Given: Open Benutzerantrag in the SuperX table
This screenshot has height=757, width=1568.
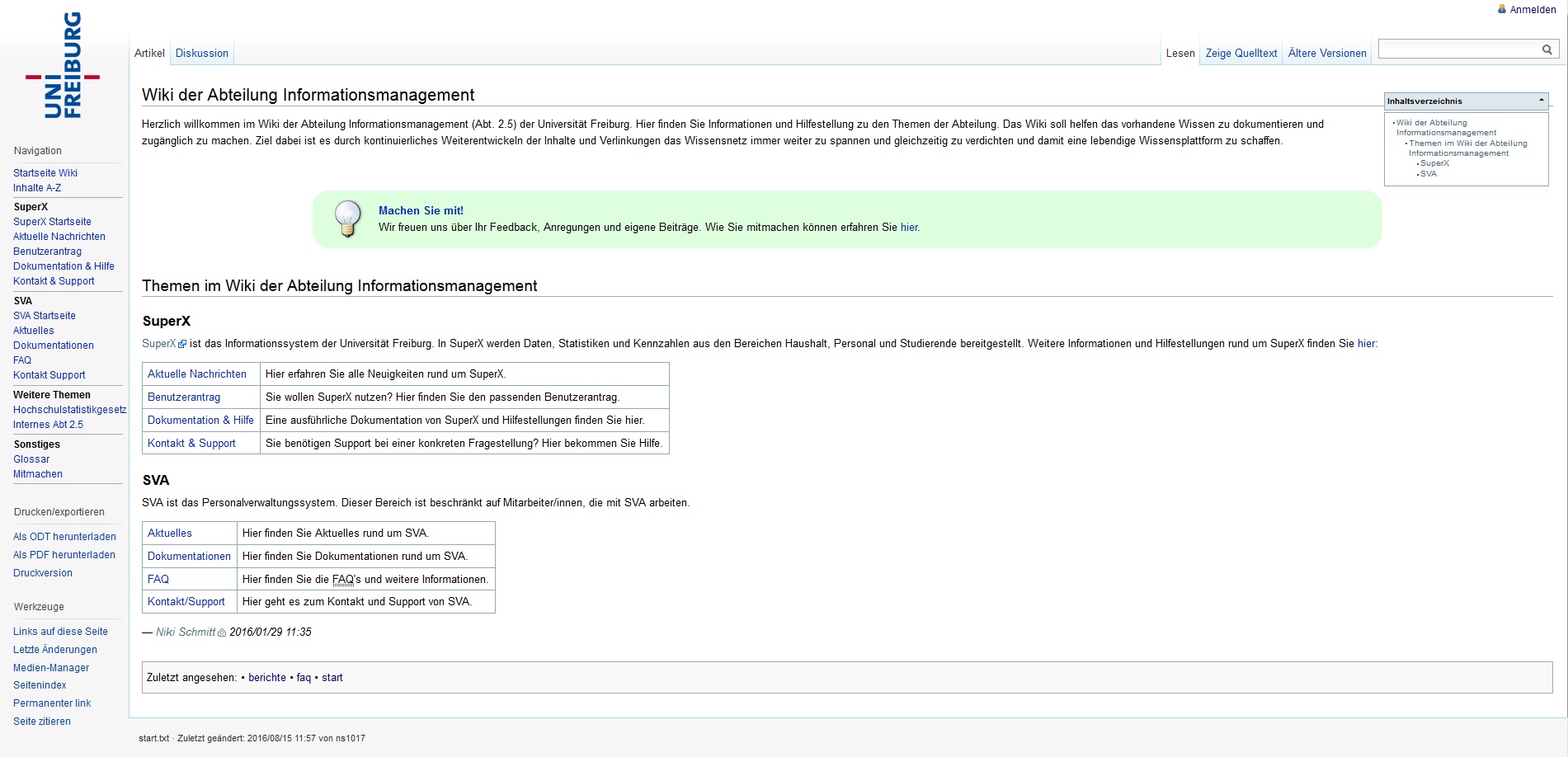Looking at the screenshot, I should coord(184,397).
